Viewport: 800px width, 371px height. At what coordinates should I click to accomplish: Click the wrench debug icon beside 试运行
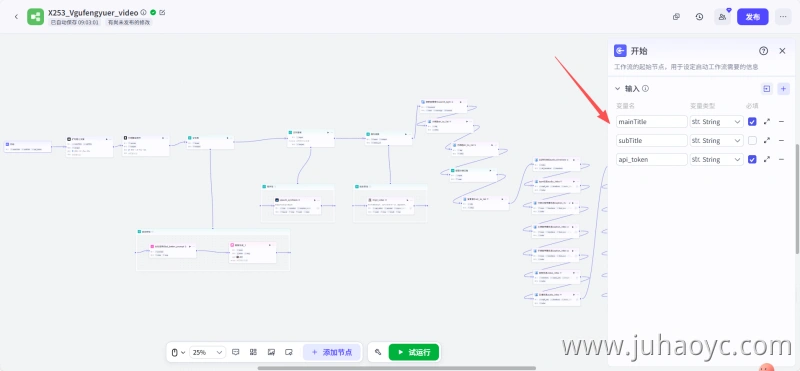point(378,352)
